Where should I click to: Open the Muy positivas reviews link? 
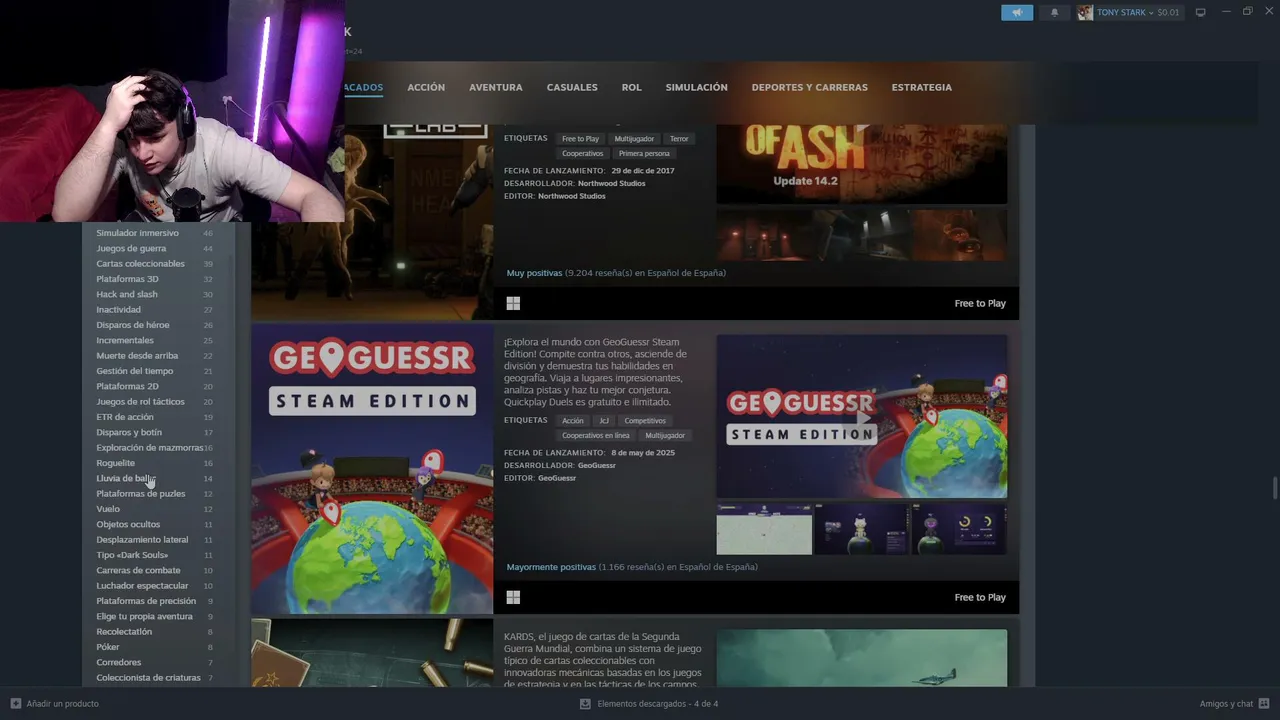534,273
